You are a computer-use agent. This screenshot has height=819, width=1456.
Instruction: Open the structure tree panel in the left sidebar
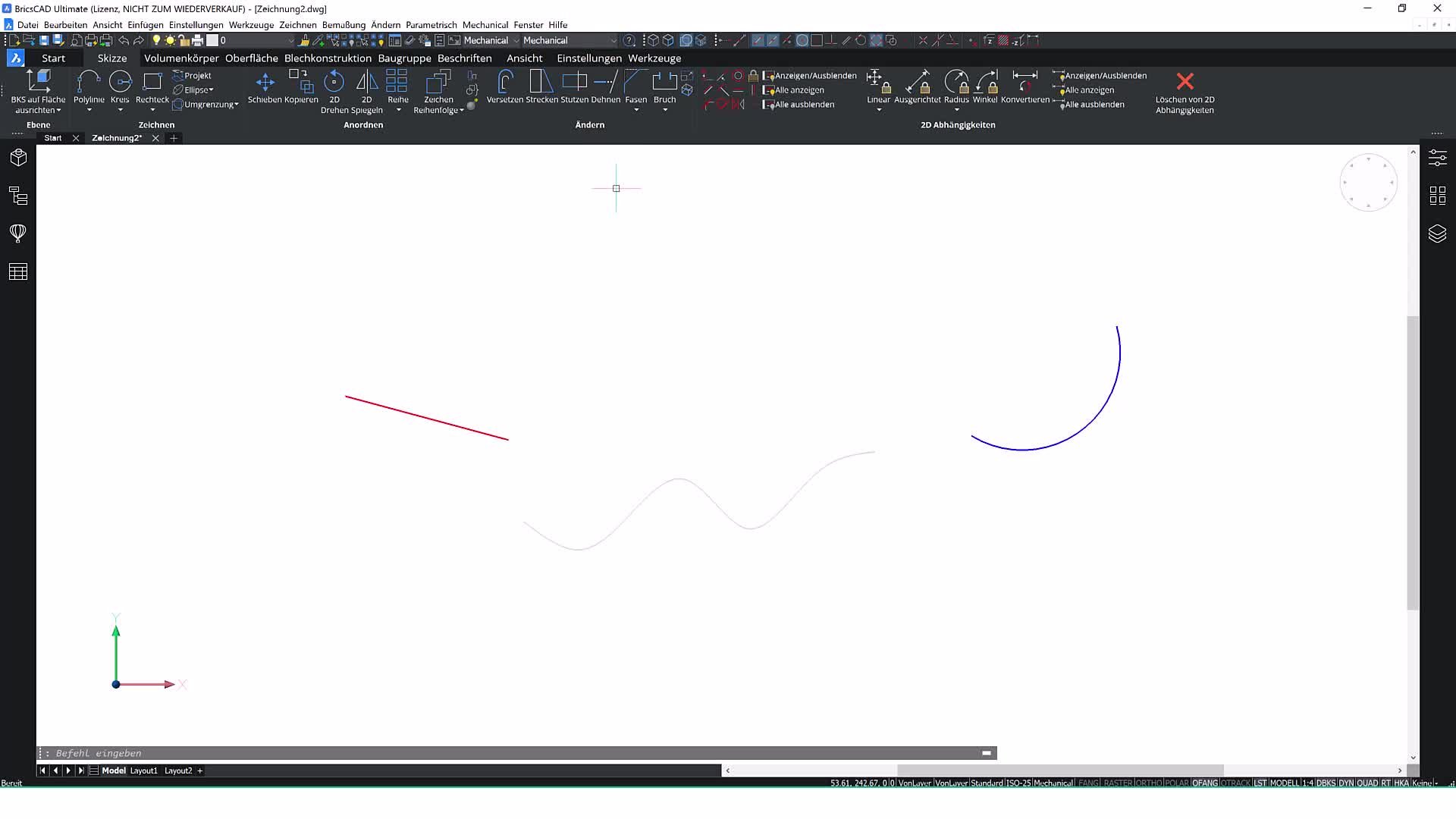coord(18,196)
